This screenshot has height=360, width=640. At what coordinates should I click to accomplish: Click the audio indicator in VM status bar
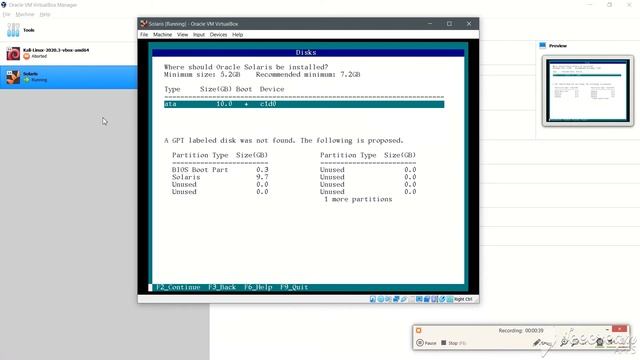click(388, 299)
